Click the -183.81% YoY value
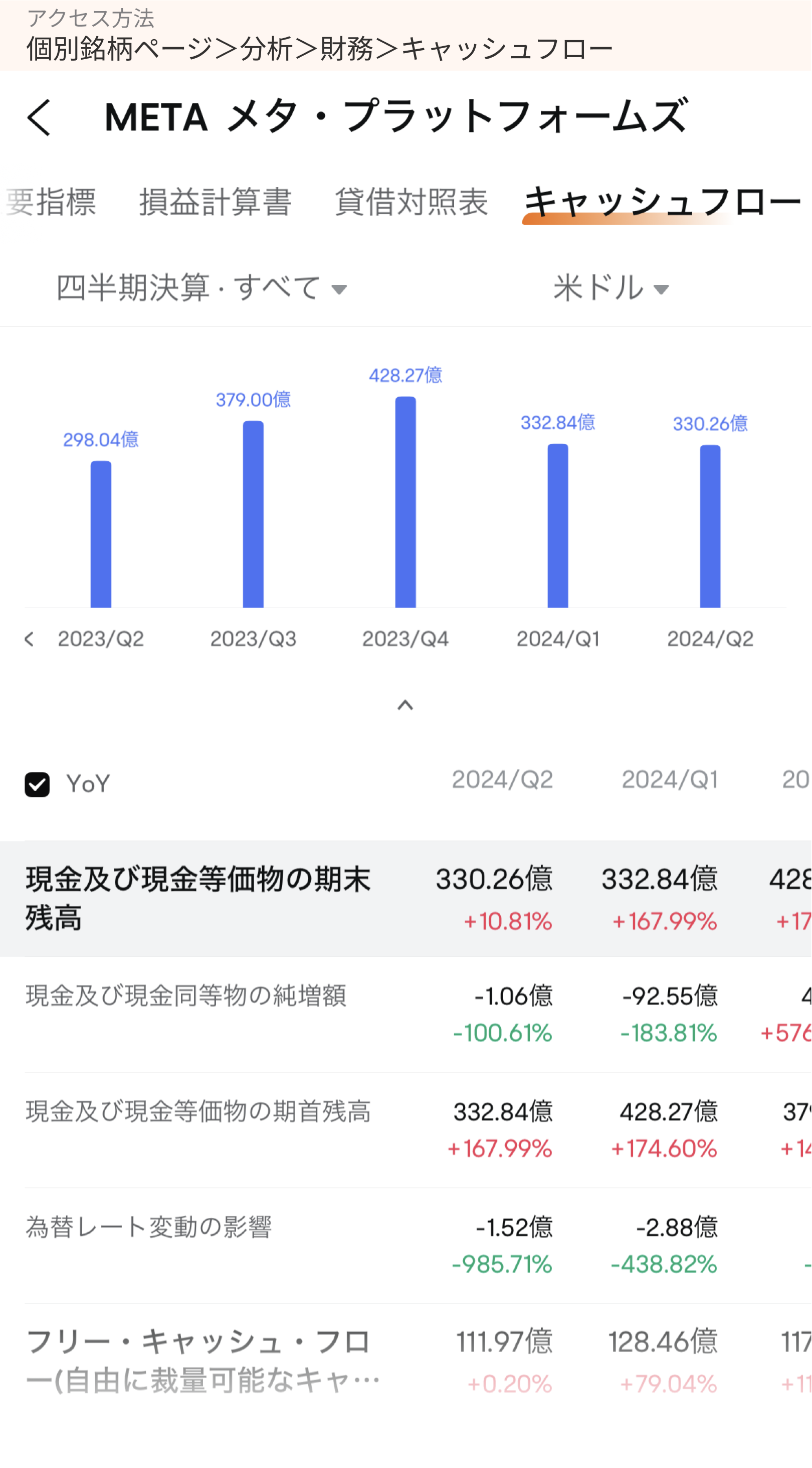The width and height of the screenshot is (812, 1468). [669, 1034]
